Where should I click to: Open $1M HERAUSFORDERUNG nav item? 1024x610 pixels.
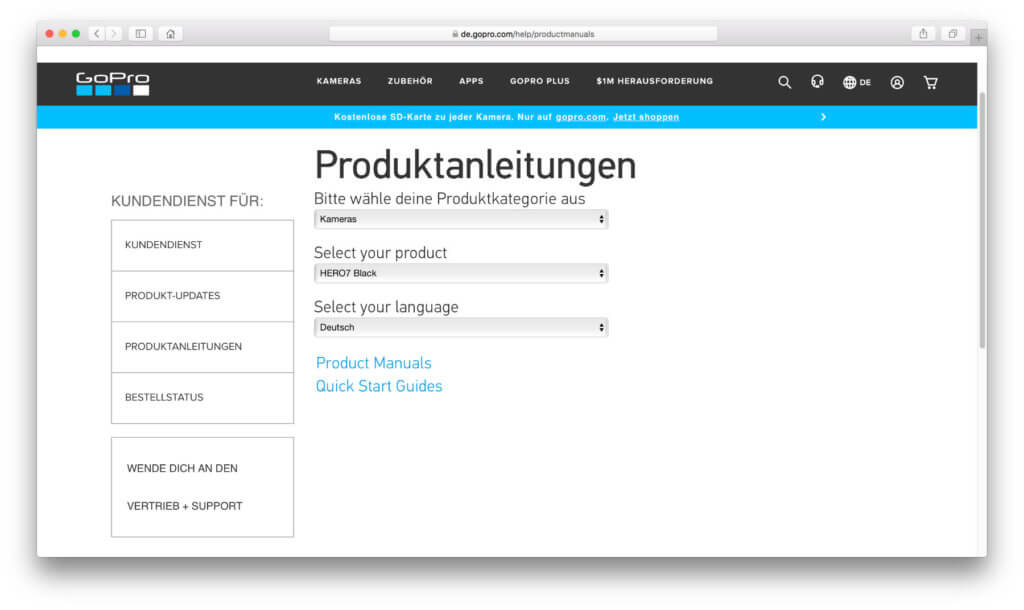(x=654, y=81)
